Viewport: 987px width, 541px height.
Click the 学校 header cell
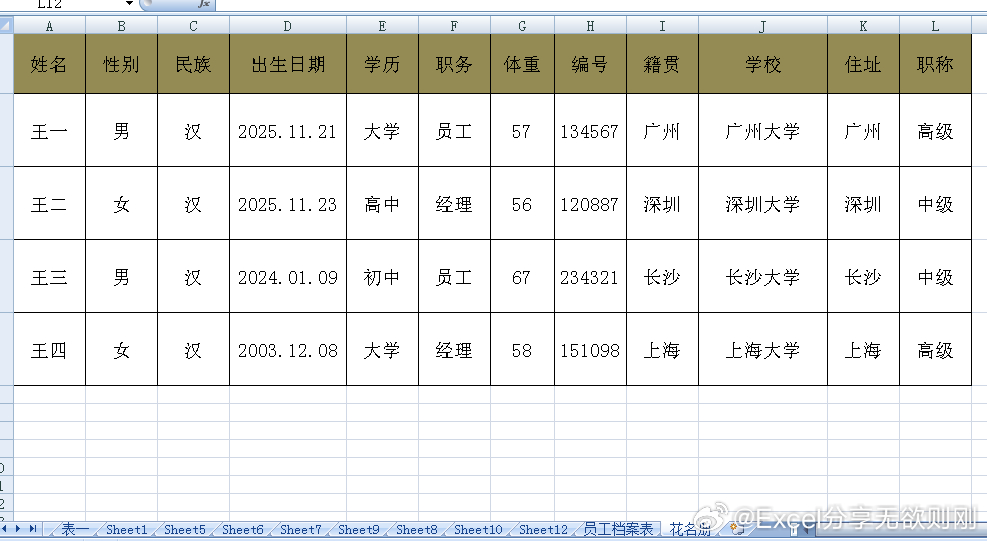(x=763, y=64)
